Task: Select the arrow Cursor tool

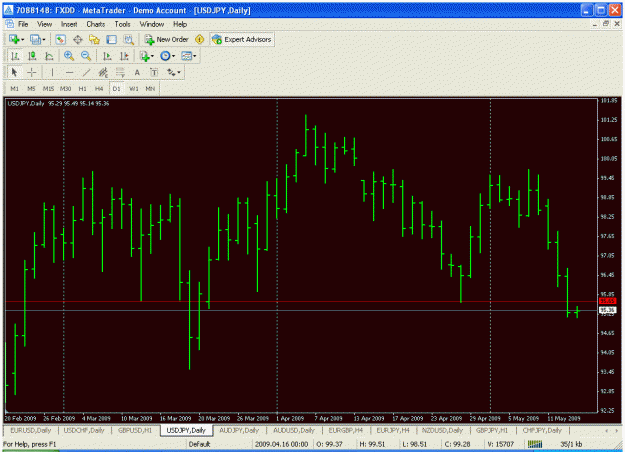Action: [15, 72]
